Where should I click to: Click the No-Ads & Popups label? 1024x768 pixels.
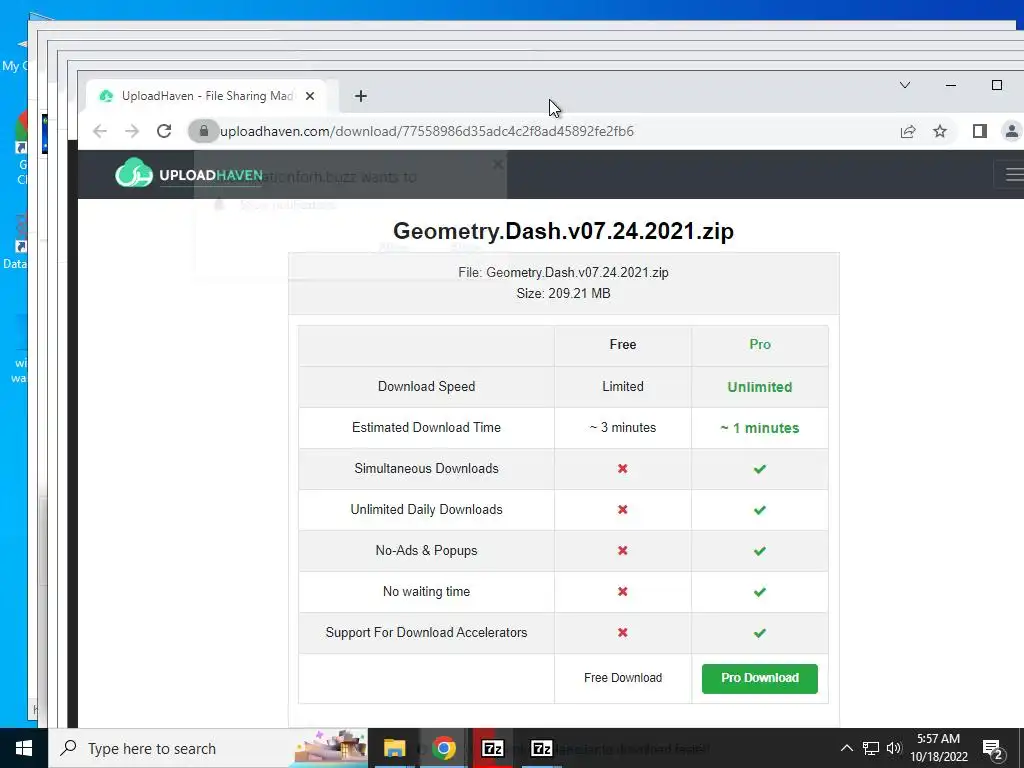(x=426, y=551)
